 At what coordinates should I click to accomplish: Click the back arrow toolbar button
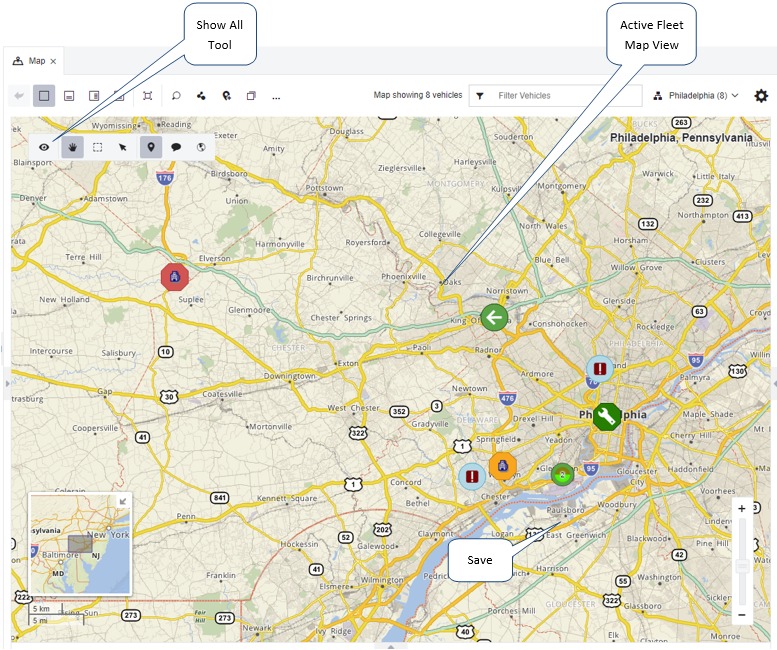point(19,96)
